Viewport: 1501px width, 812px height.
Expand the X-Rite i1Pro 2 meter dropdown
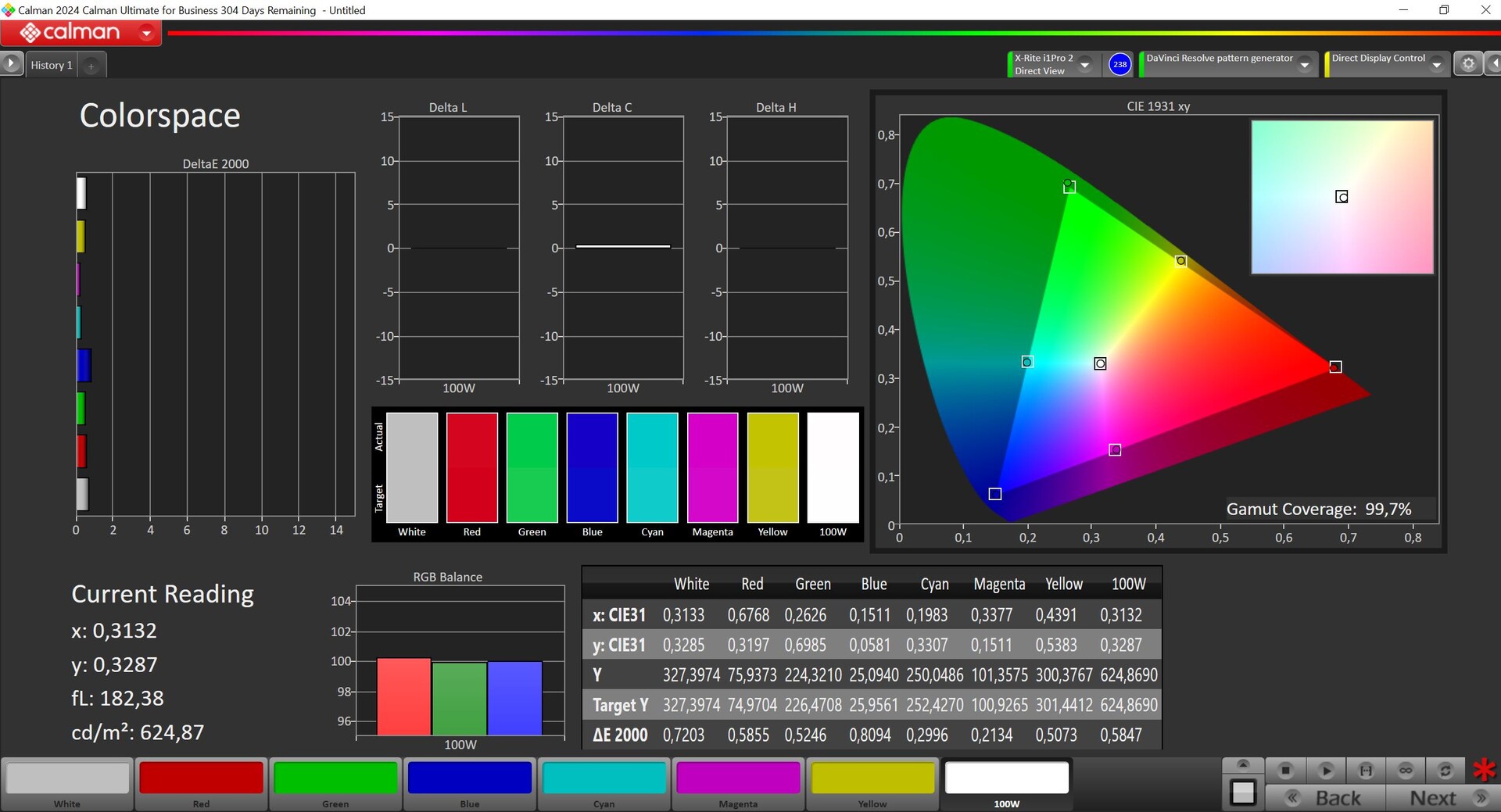(x=1084, y=65)
